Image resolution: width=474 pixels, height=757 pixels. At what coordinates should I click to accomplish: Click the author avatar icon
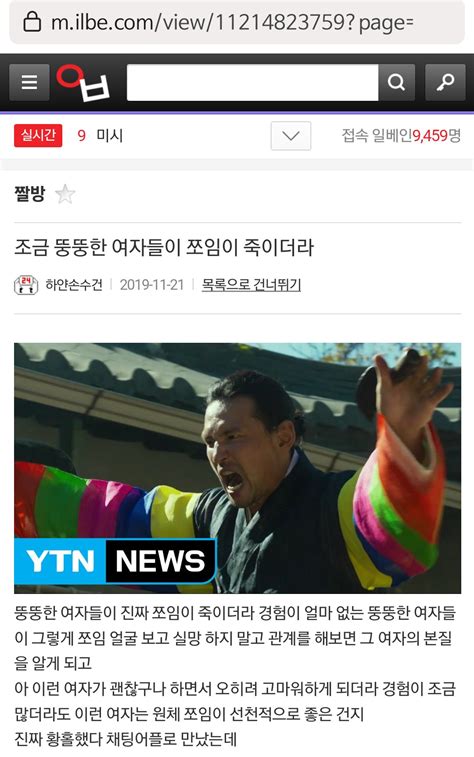point(26,285)
